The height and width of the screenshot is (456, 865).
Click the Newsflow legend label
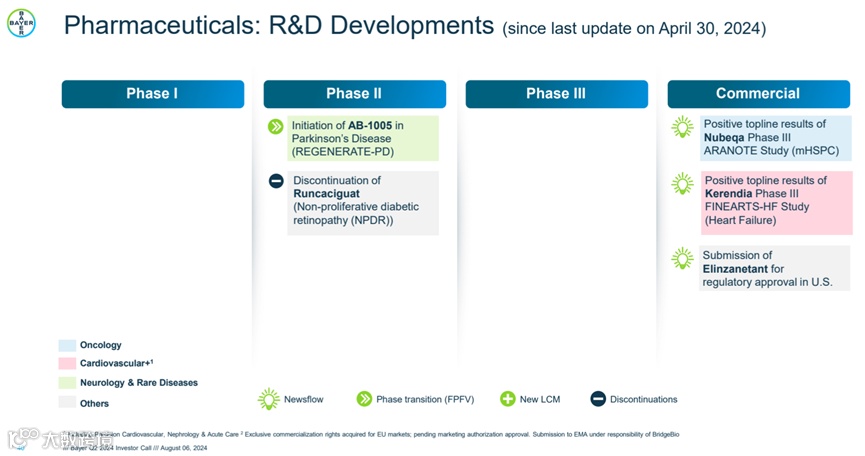pos(303,399)
